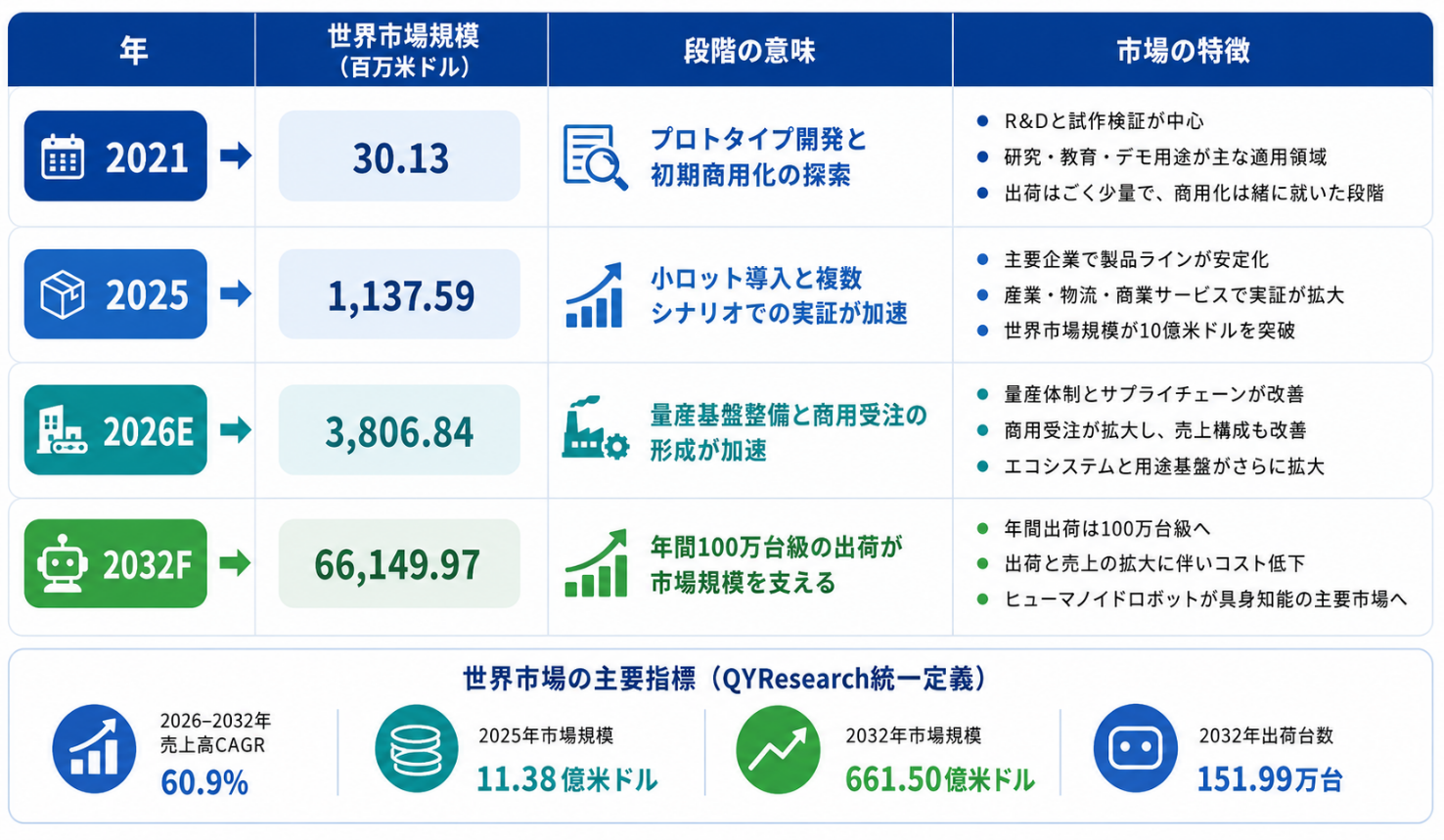
Task: Click the 年 column header
Action: (x=133, y=50)
